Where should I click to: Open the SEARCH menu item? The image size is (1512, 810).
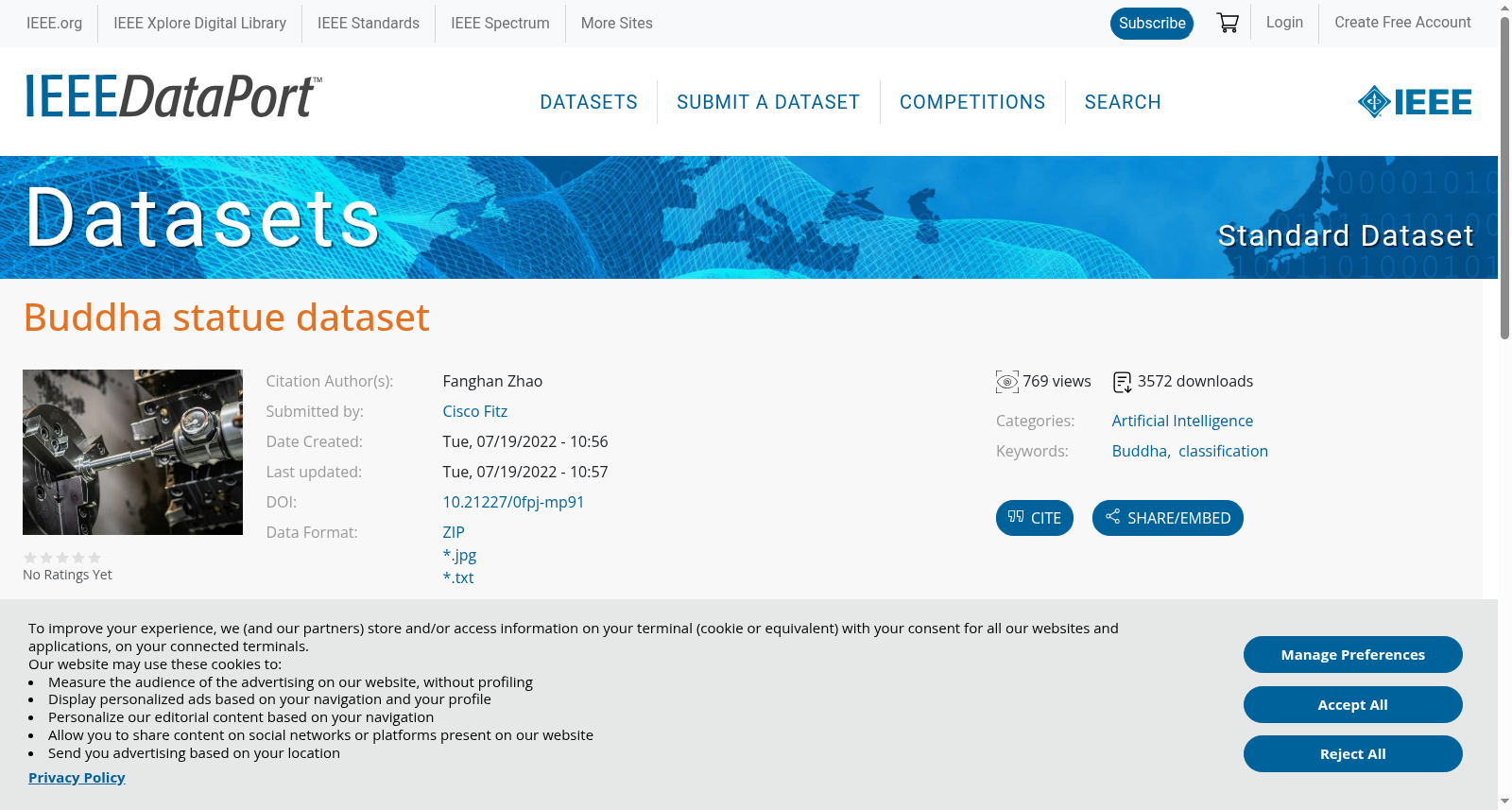coord(1123,102)
